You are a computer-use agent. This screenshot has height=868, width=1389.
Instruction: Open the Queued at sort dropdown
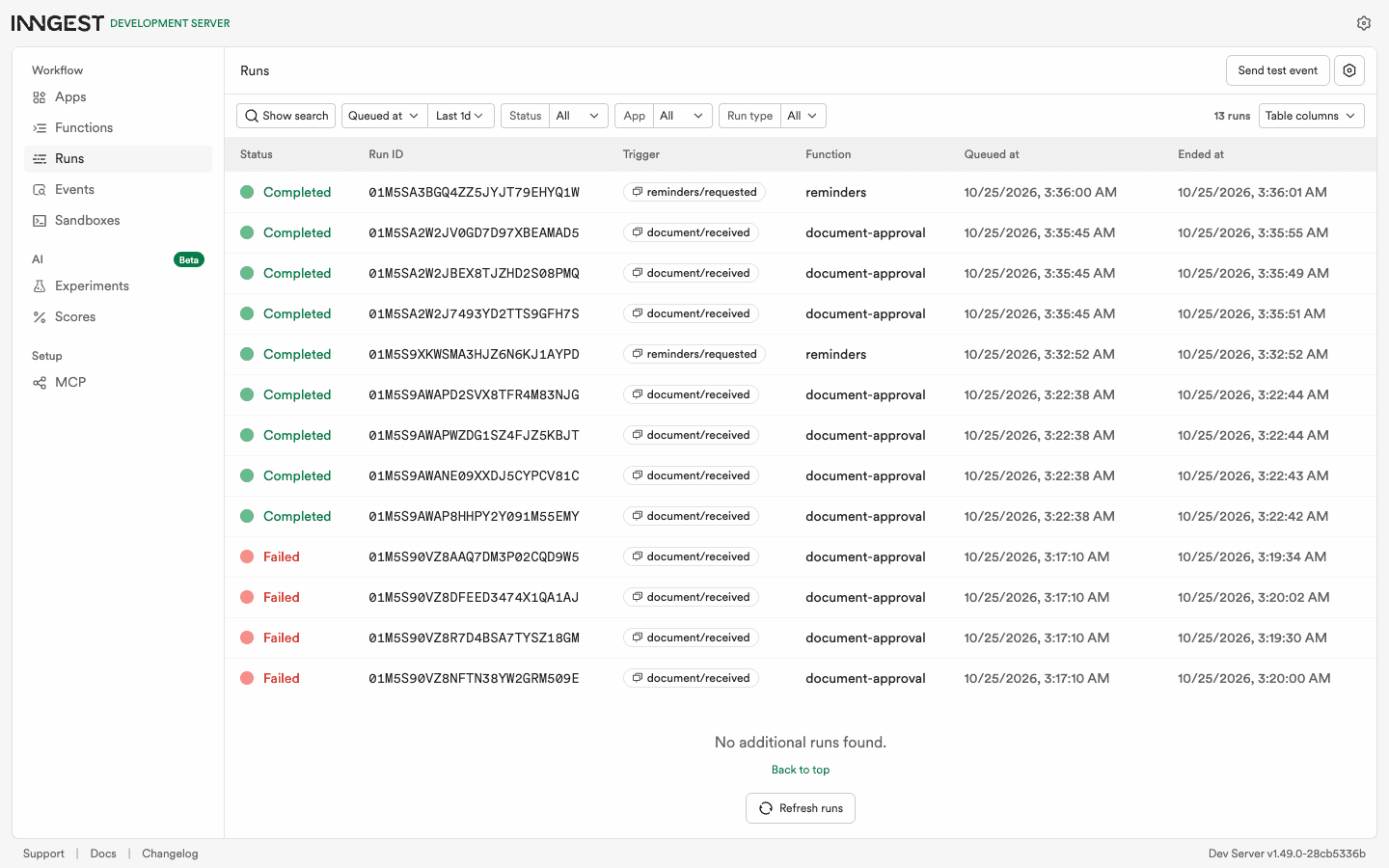coord(385,116)
